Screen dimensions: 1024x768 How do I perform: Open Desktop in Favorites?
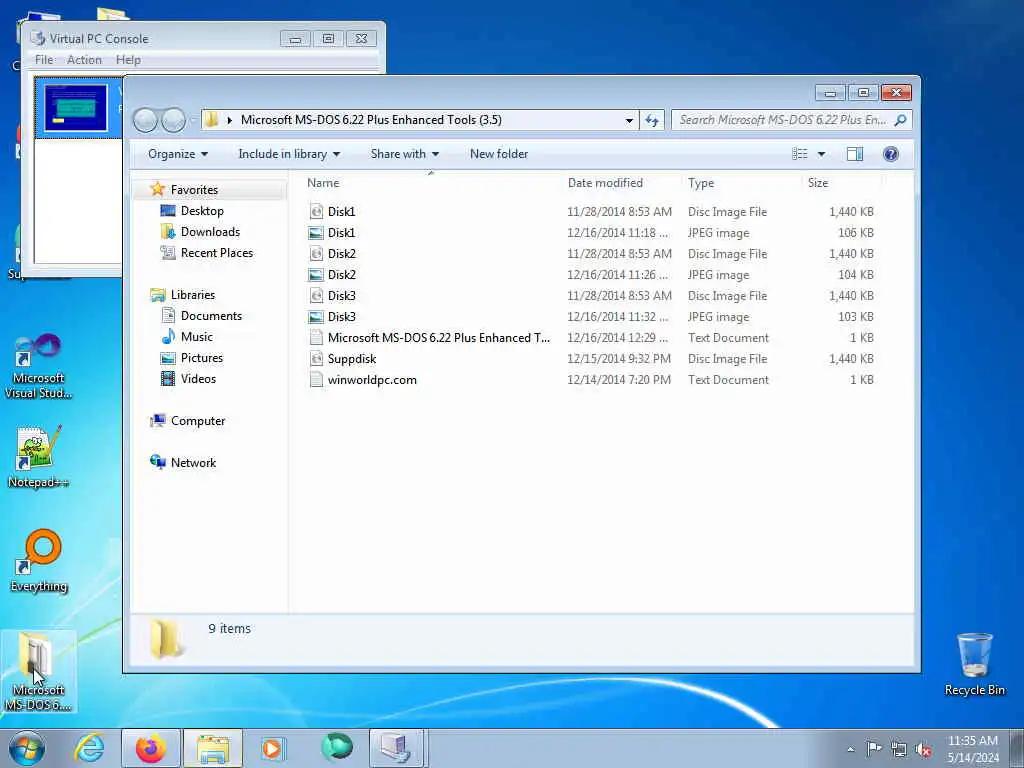(201, 211)
